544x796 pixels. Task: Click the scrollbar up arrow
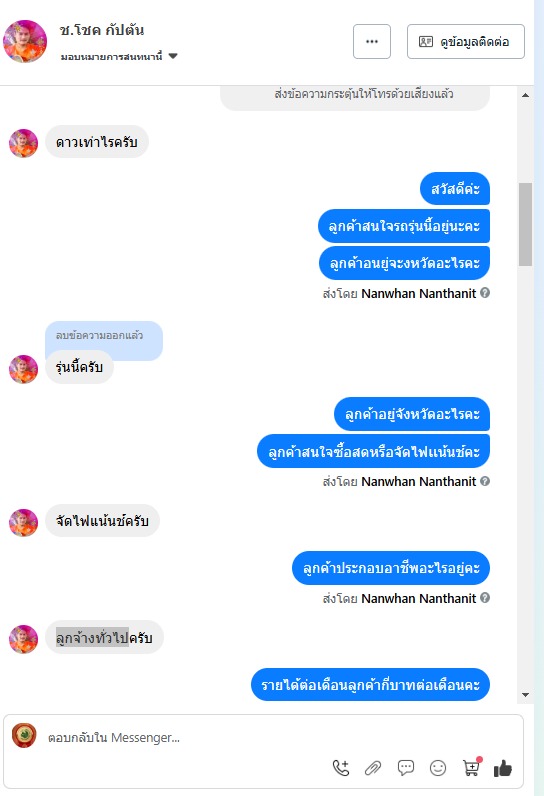(x=525, y=95)
